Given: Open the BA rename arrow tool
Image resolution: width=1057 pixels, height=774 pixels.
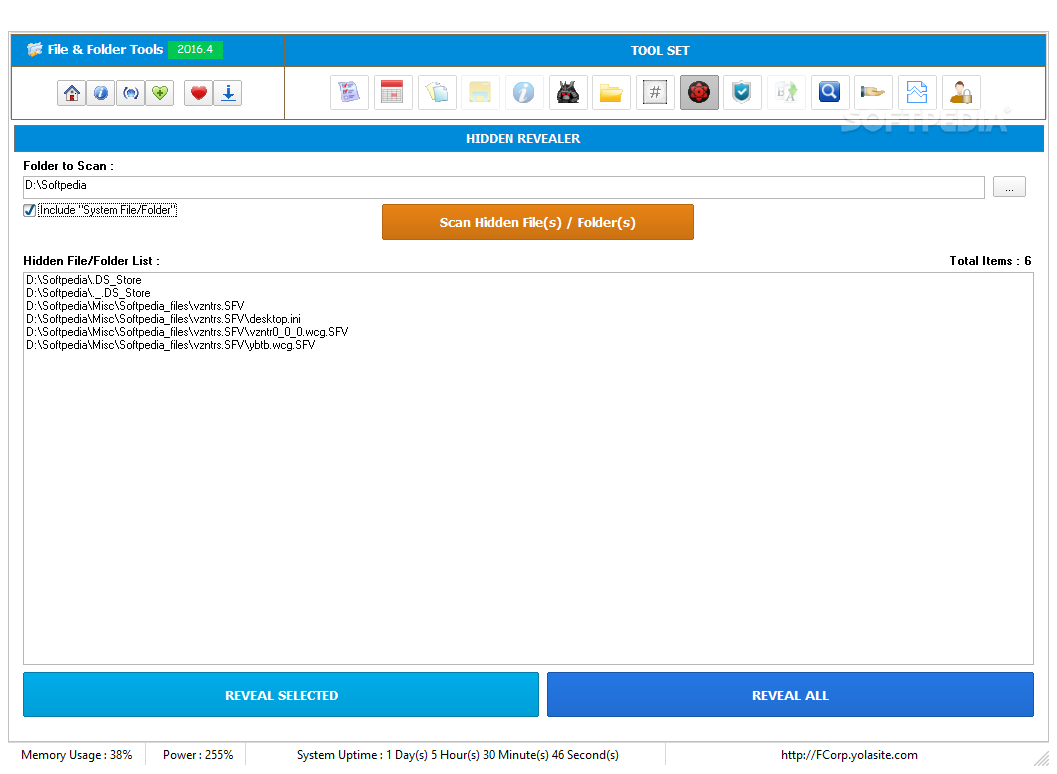Looking at the screenshot, I should pos(786,92).
